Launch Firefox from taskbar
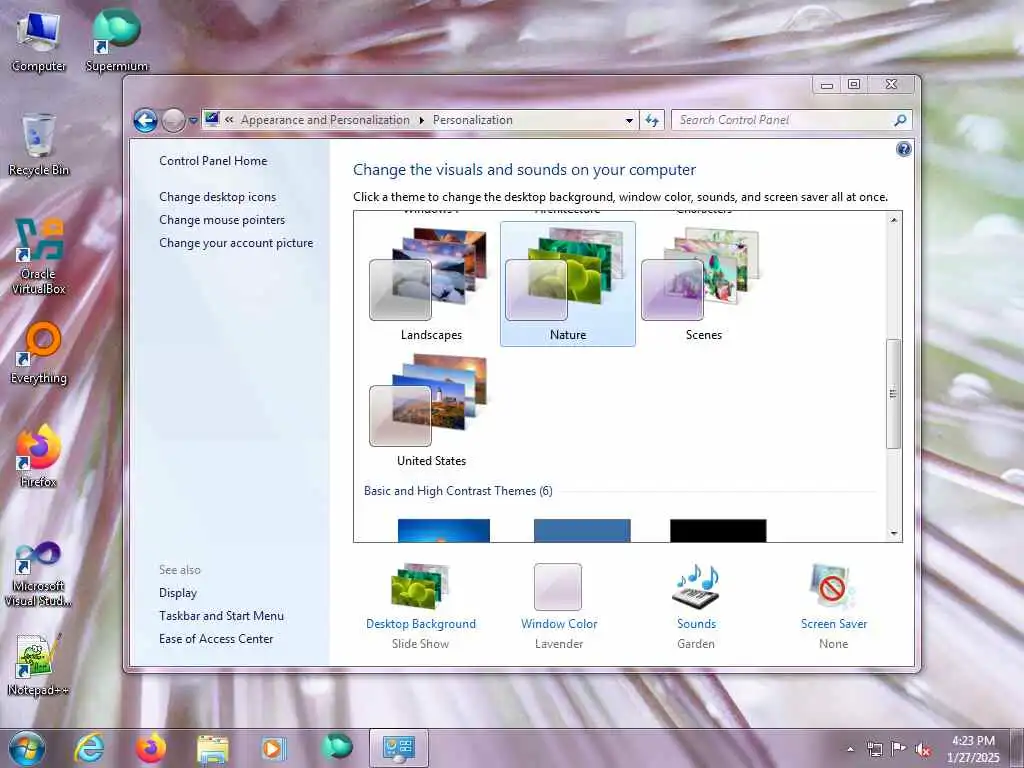 [150, 748]
